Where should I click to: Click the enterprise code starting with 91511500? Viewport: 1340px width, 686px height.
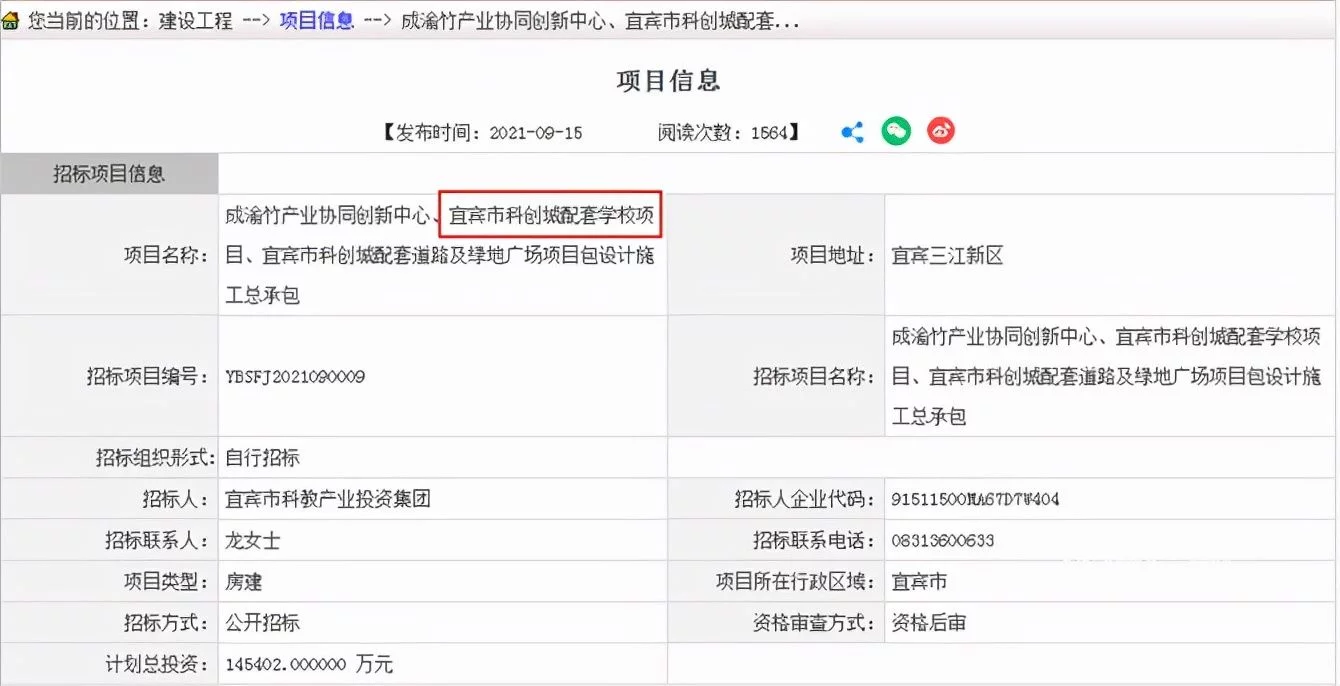[975, 499]
